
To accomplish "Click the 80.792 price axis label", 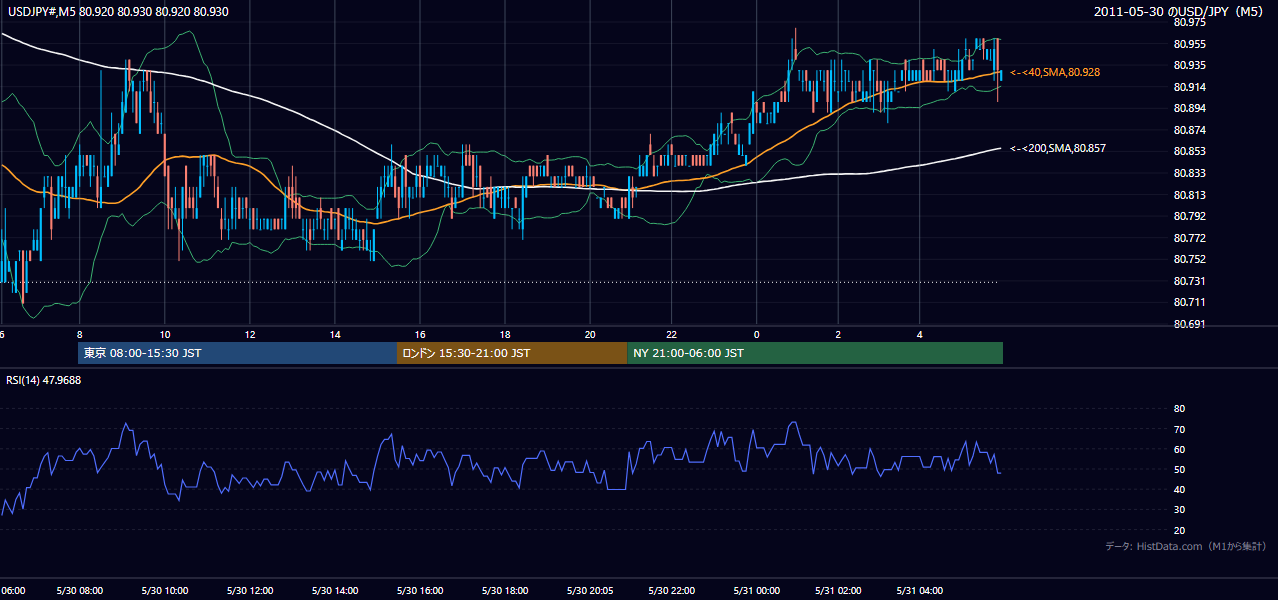I will click(1189, 216).
